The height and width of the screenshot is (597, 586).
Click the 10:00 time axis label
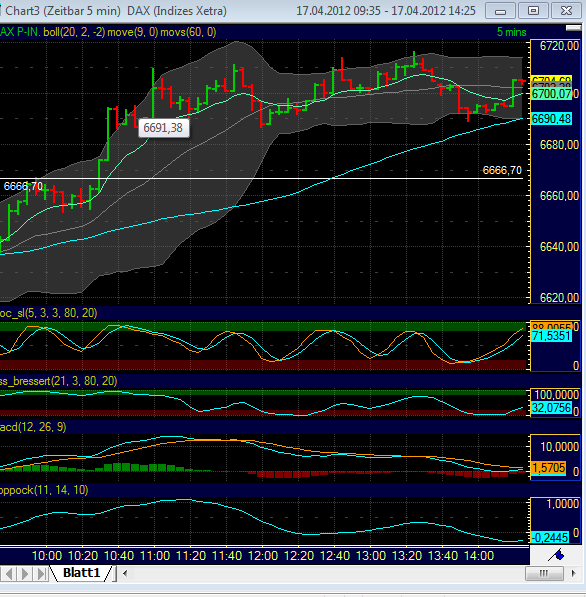(47, 556)
